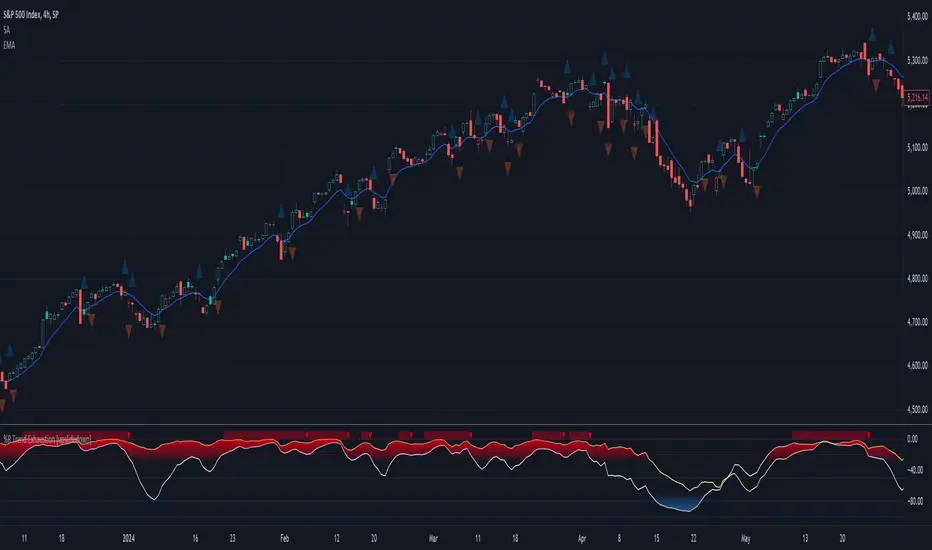This screenshot has height=550, width=932.
Task: Click the S&P 500 Index symbol legend
Action: point(31,15)
